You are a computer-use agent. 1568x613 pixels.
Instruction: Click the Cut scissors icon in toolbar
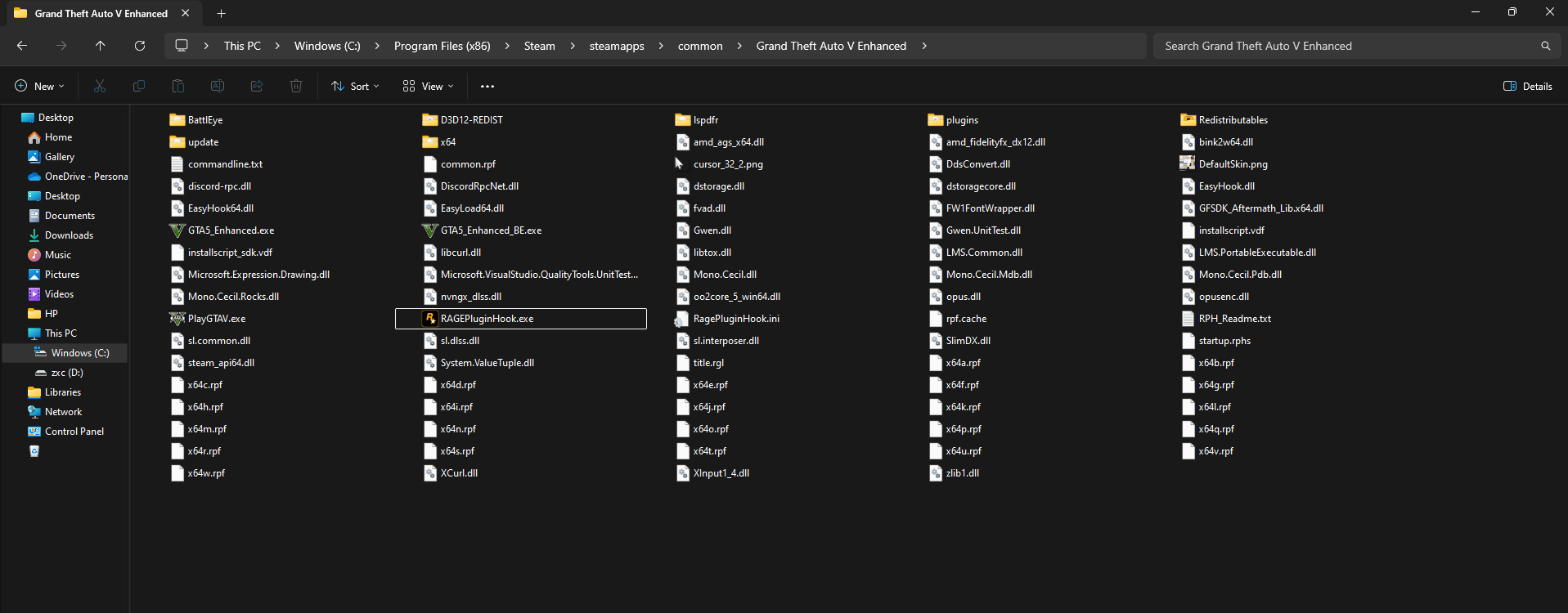100,86
